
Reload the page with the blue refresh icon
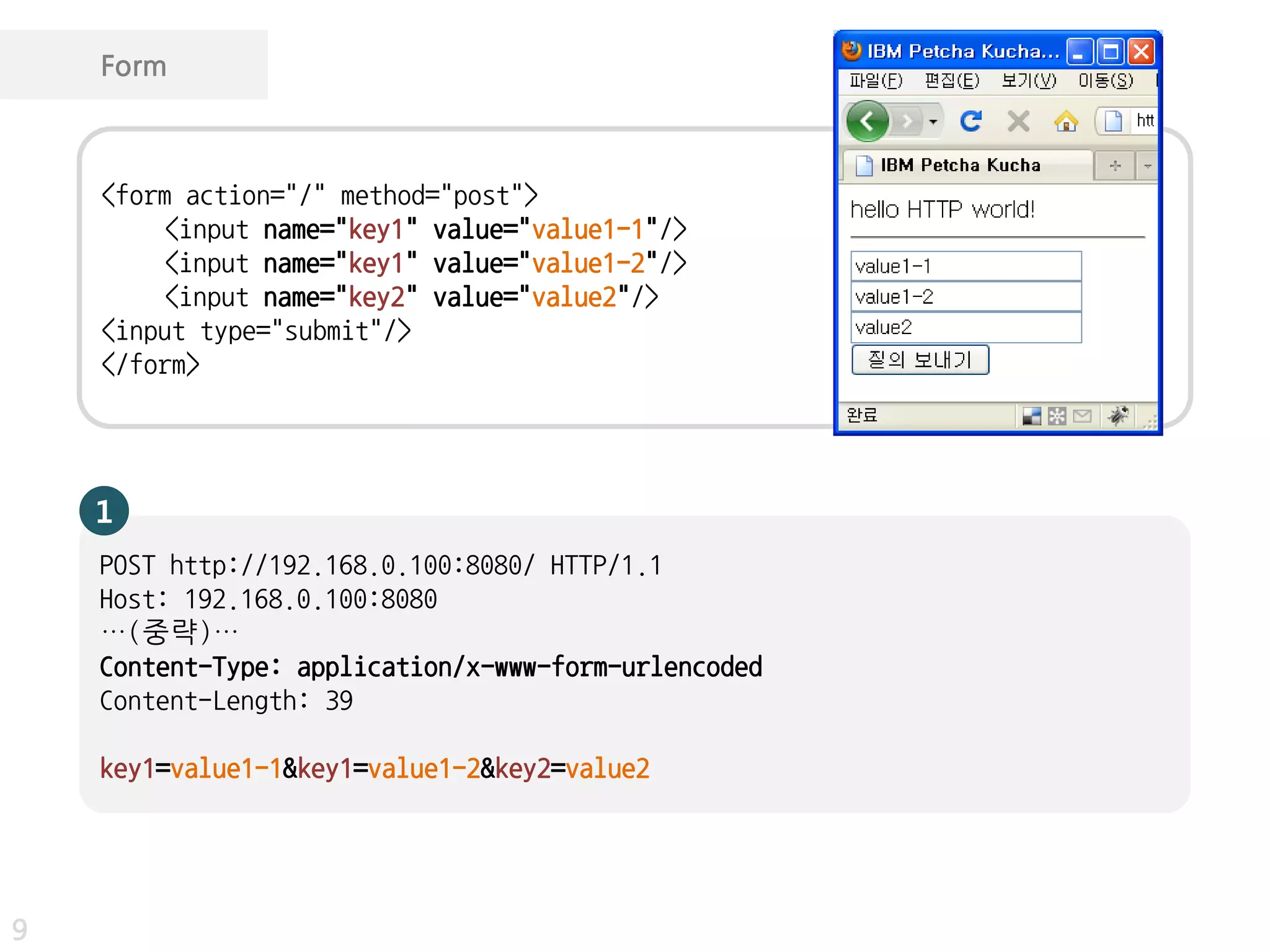tap(971, 121)
